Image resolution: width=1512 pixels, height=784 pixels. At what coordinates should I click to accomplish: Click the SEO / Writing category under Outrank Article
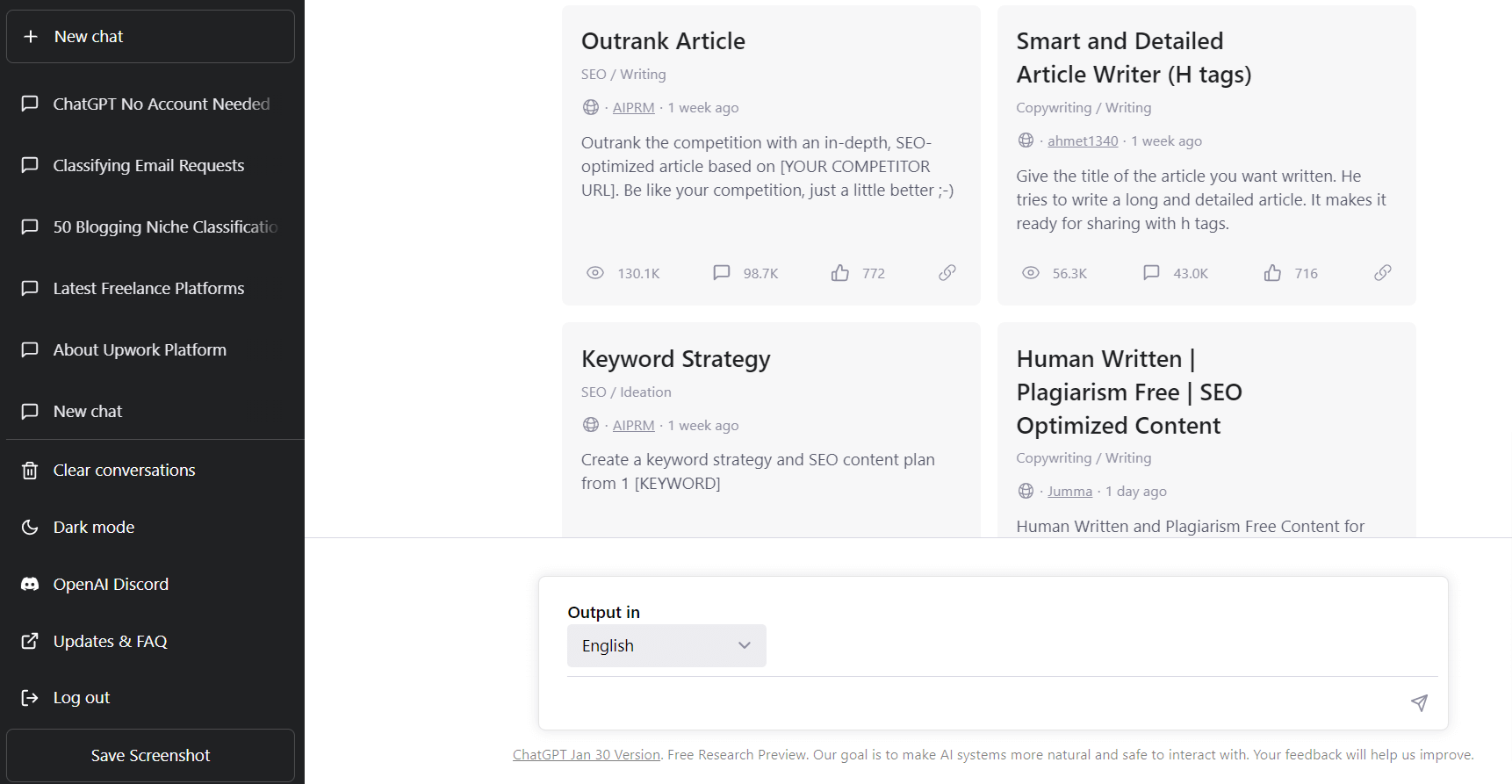[x=623, y=75]
